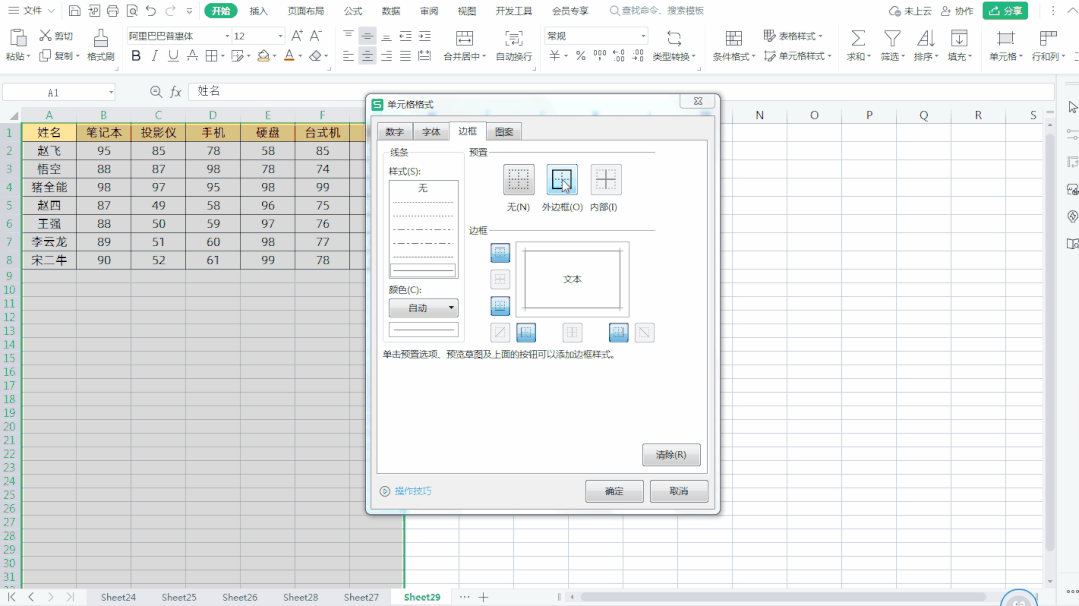Open the 公式 ribbon tab
This screenshot has width=1079, height=606.
353,11
